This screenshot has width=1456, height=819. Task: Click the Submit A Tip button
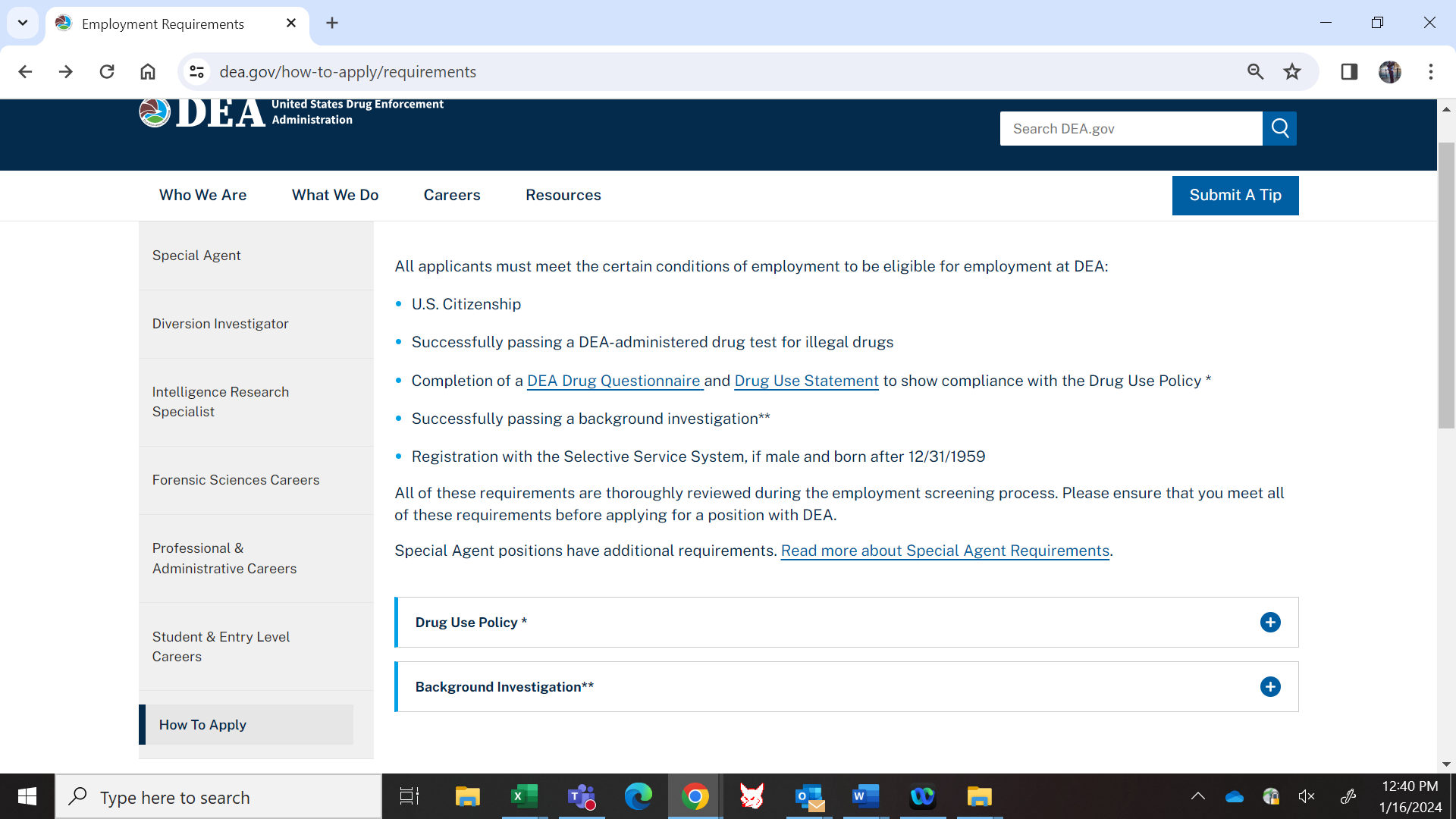point(1235,196)
